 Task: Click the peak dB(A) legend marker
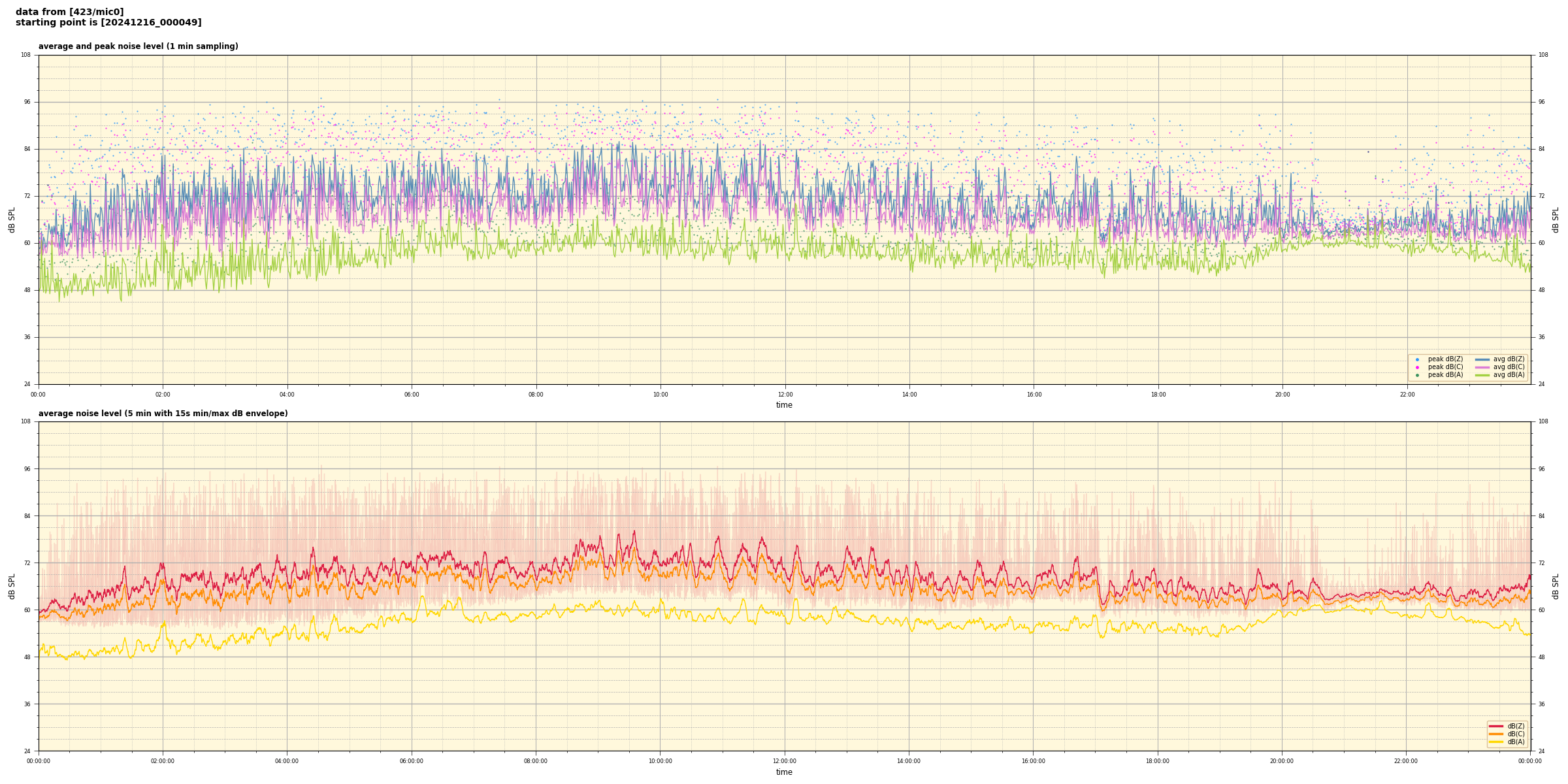tap(1417, 375)
